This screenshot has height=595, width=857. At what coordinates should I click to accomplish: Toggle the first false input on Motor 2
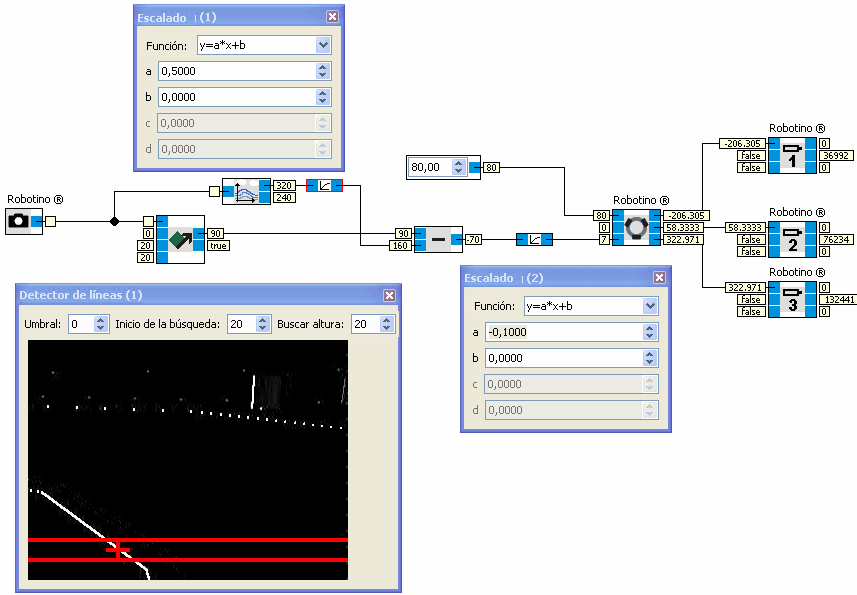tap(750, 240)
